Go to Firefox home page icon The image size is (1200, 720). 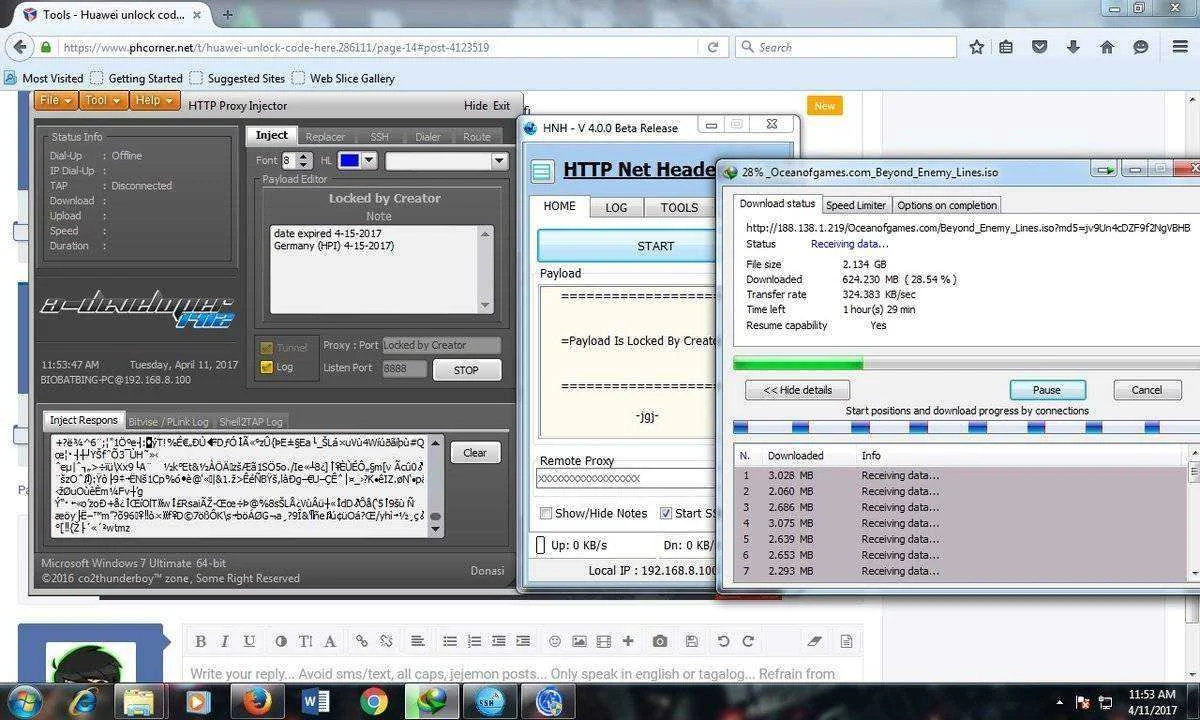[x=1107, y=47]
